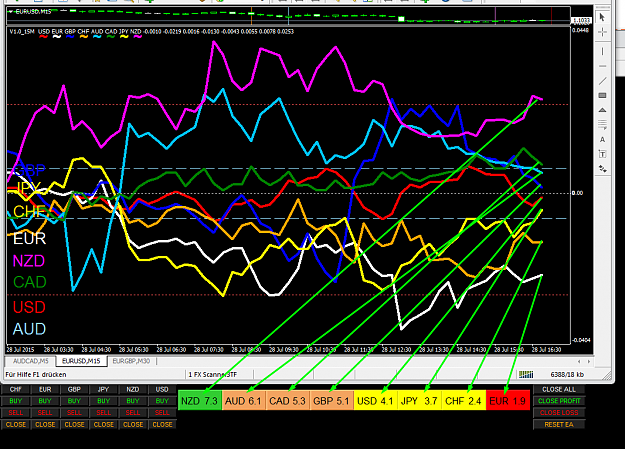The height and width of the screenshot is (449, 625).
Task: Switch to the EURUSD,M15 chart tab
Action: click(81, 361)
